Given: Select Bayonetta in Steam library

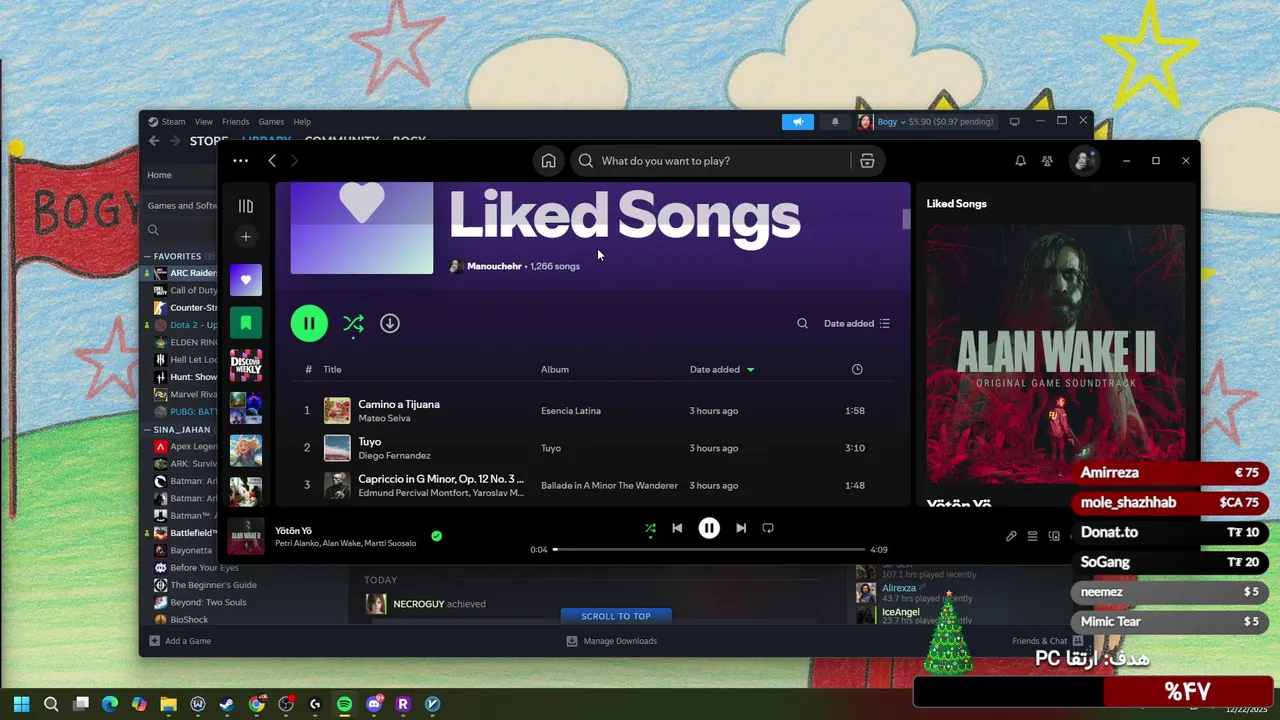Looking at the screenshot, I should click(190, 551).
